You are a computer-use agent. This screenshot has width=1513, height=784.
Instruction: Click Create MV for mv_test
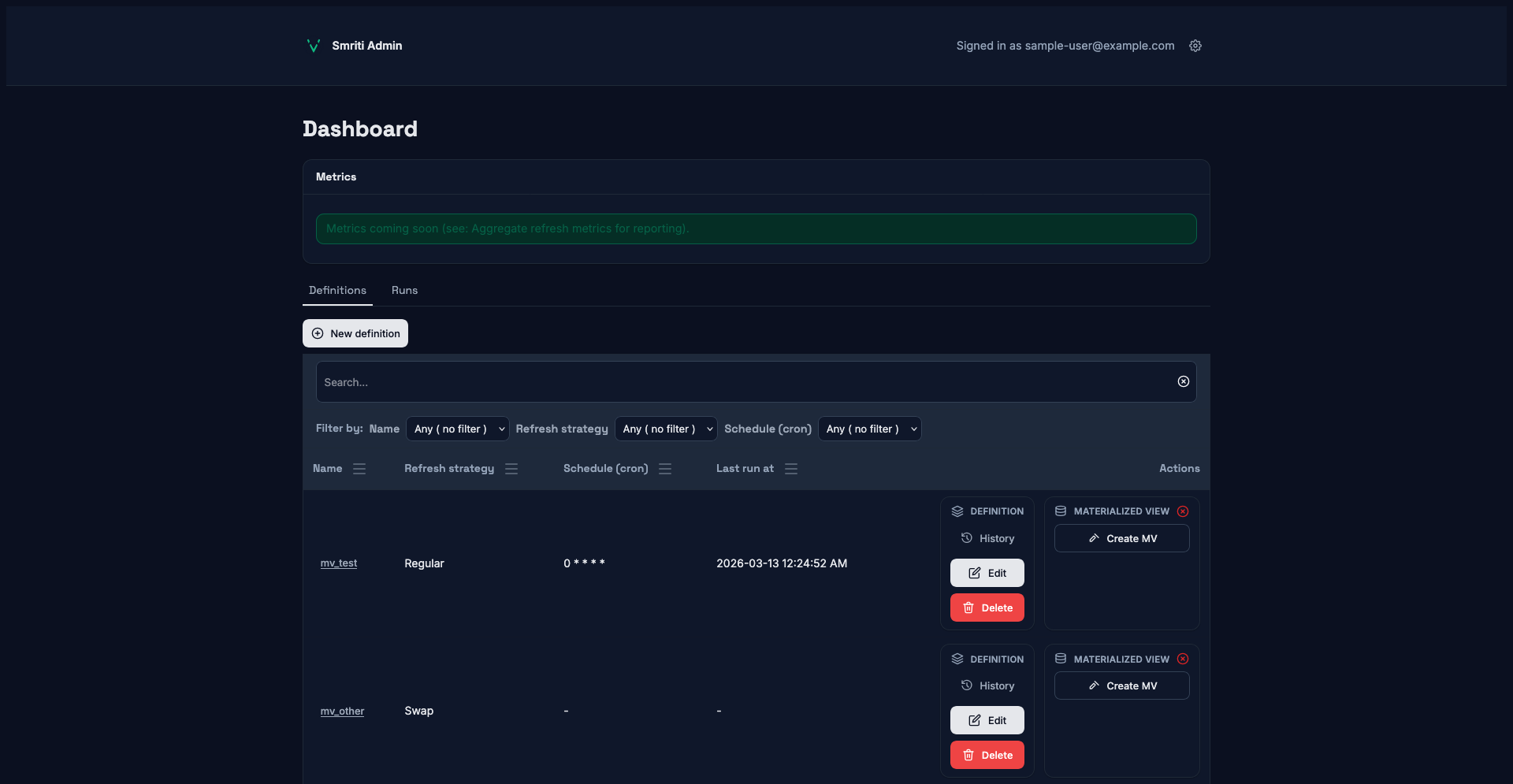[x=1121, y=538]
